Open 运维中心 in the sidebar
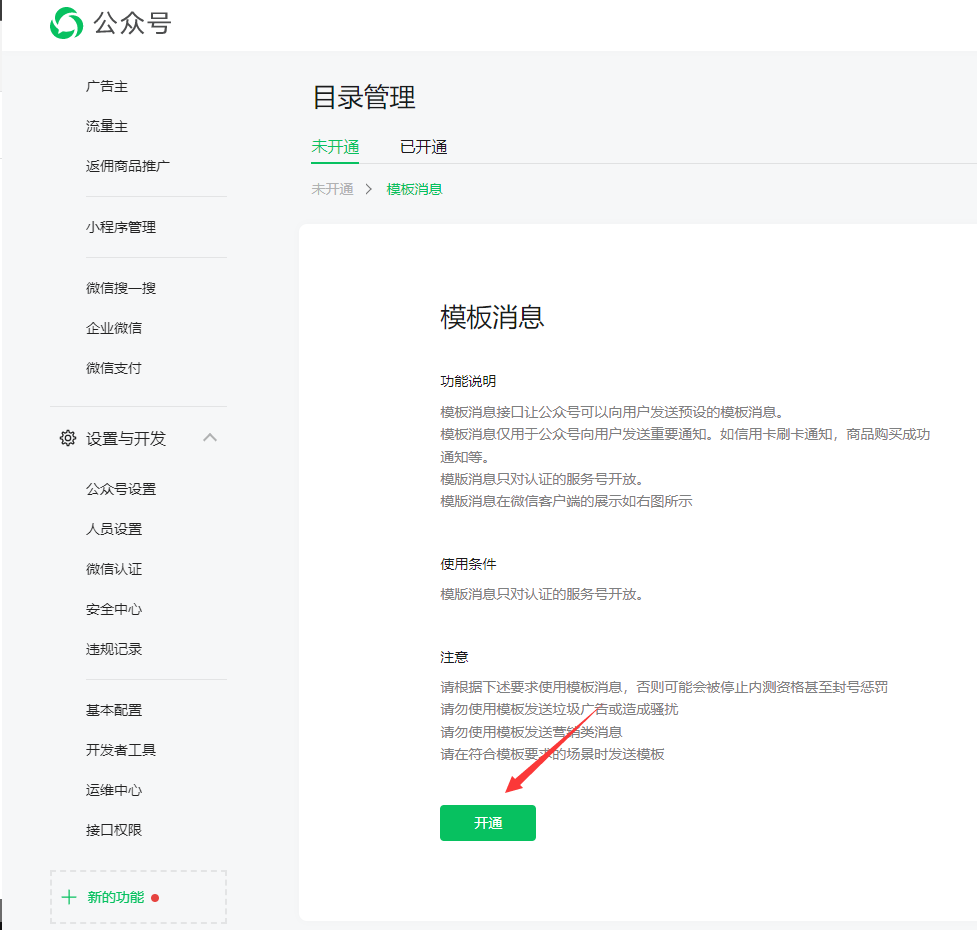Image resolution: width=977 pixels, height=930 pixels. pos(113,790)
